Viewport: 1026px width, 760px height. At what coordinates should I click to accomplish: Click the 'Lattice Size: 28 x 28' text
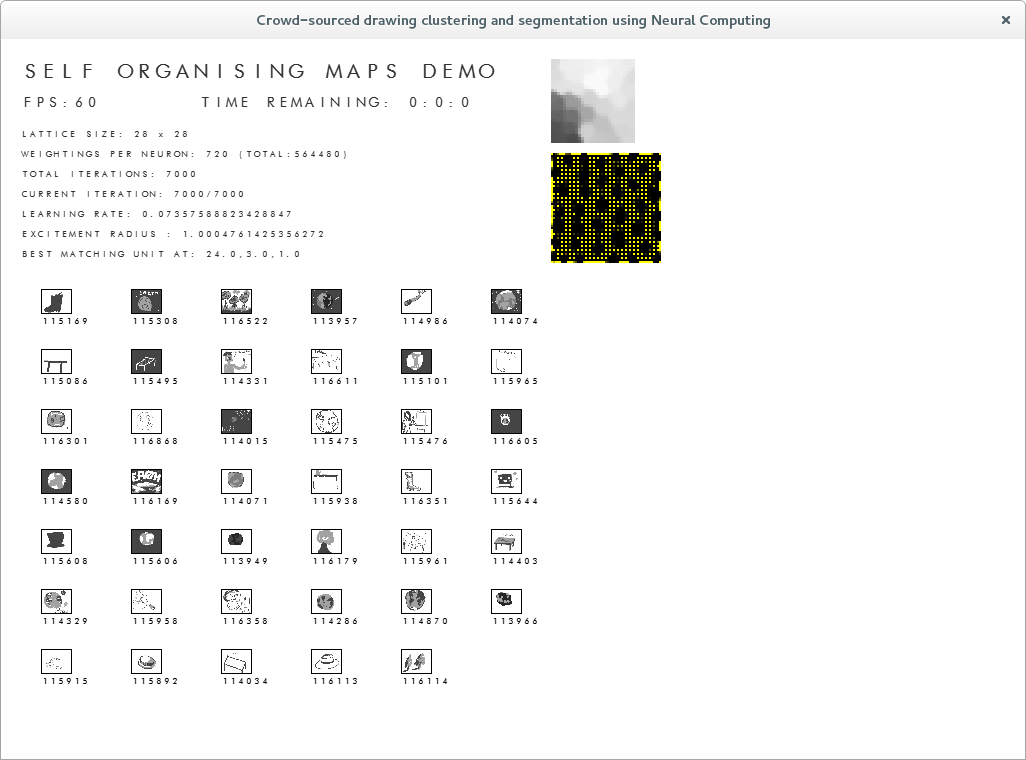pos(105,134)
